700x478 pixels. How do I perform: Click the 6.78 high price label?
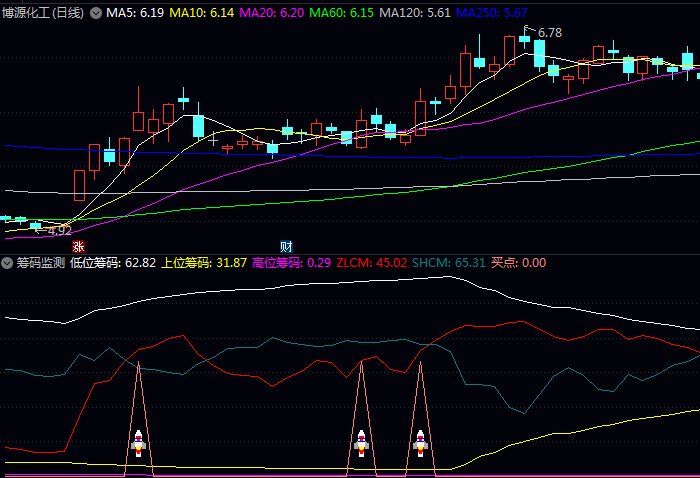pos(550,33)
